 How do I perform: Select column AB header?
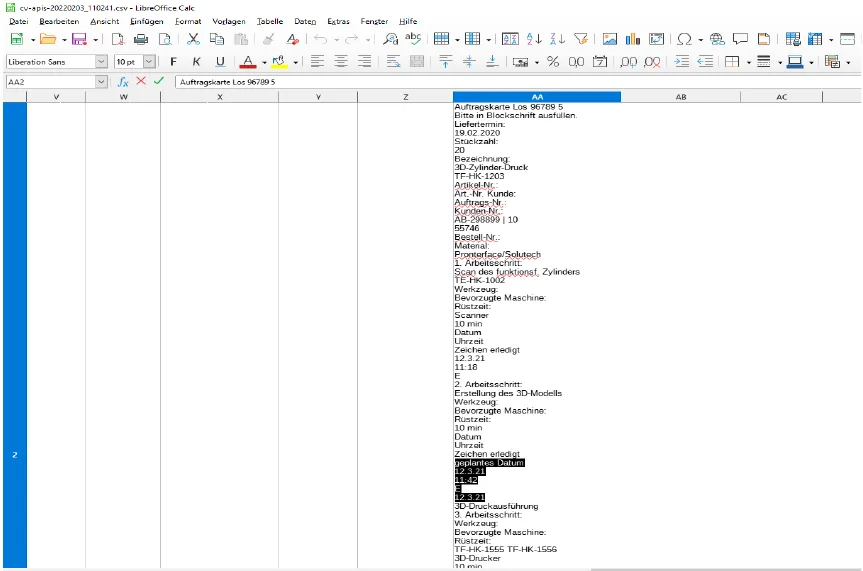[681, 97]
